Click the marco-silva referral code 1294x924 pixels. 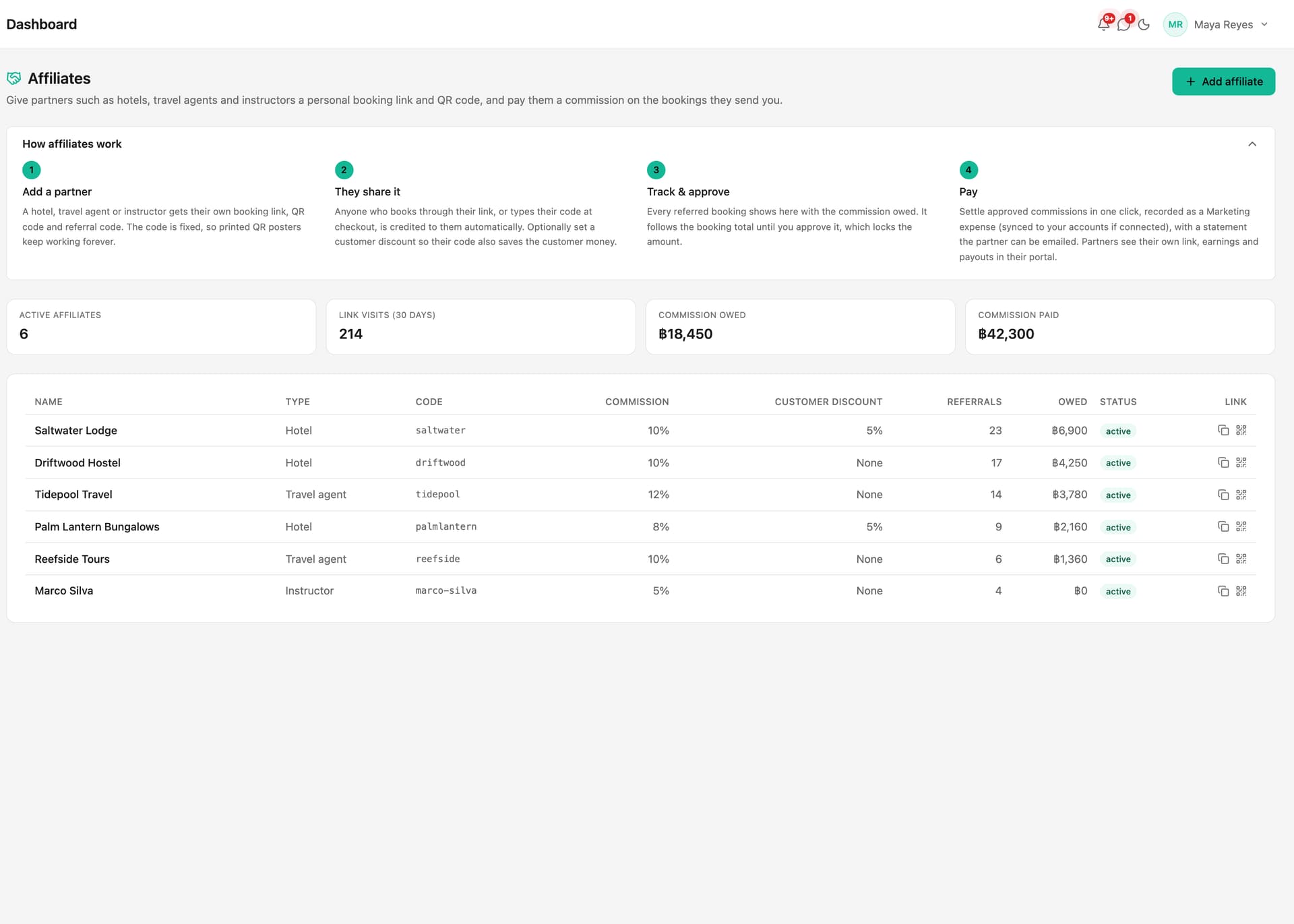point(446,590)
